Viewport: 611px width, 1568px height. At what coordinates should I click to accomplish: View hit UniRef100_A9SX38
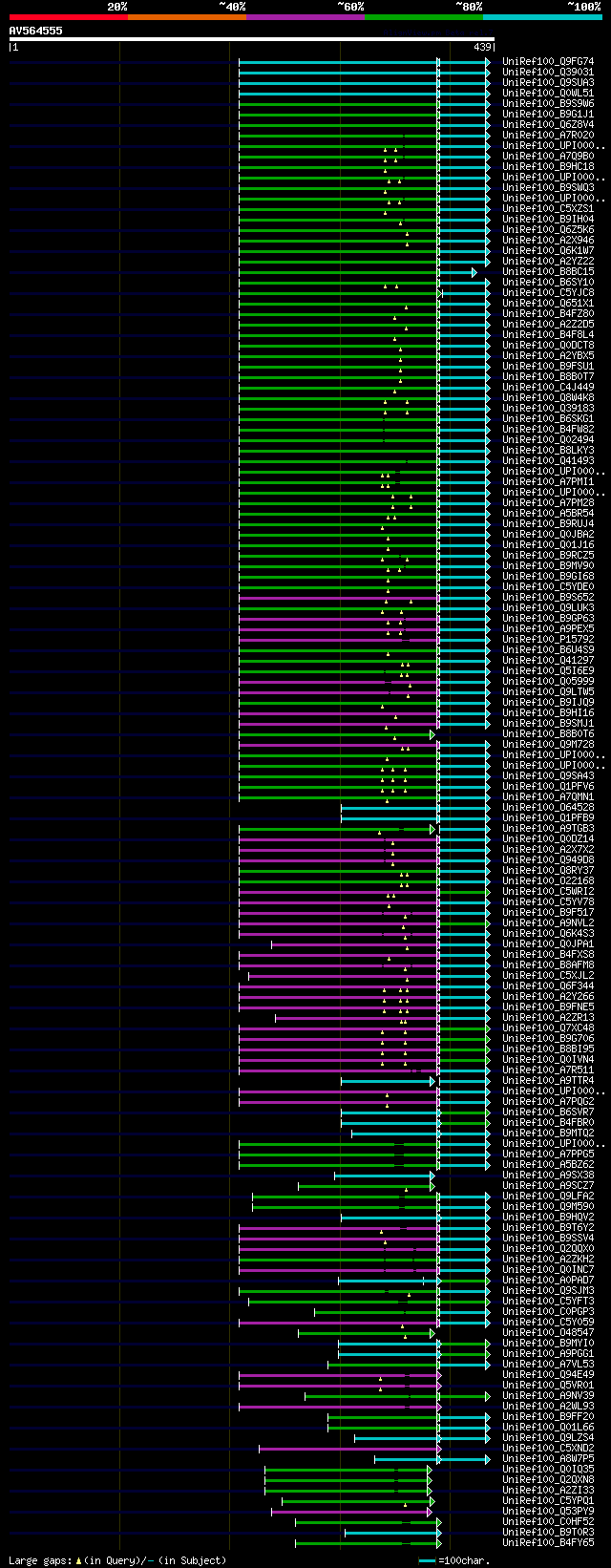click(x=548, y=1176)
